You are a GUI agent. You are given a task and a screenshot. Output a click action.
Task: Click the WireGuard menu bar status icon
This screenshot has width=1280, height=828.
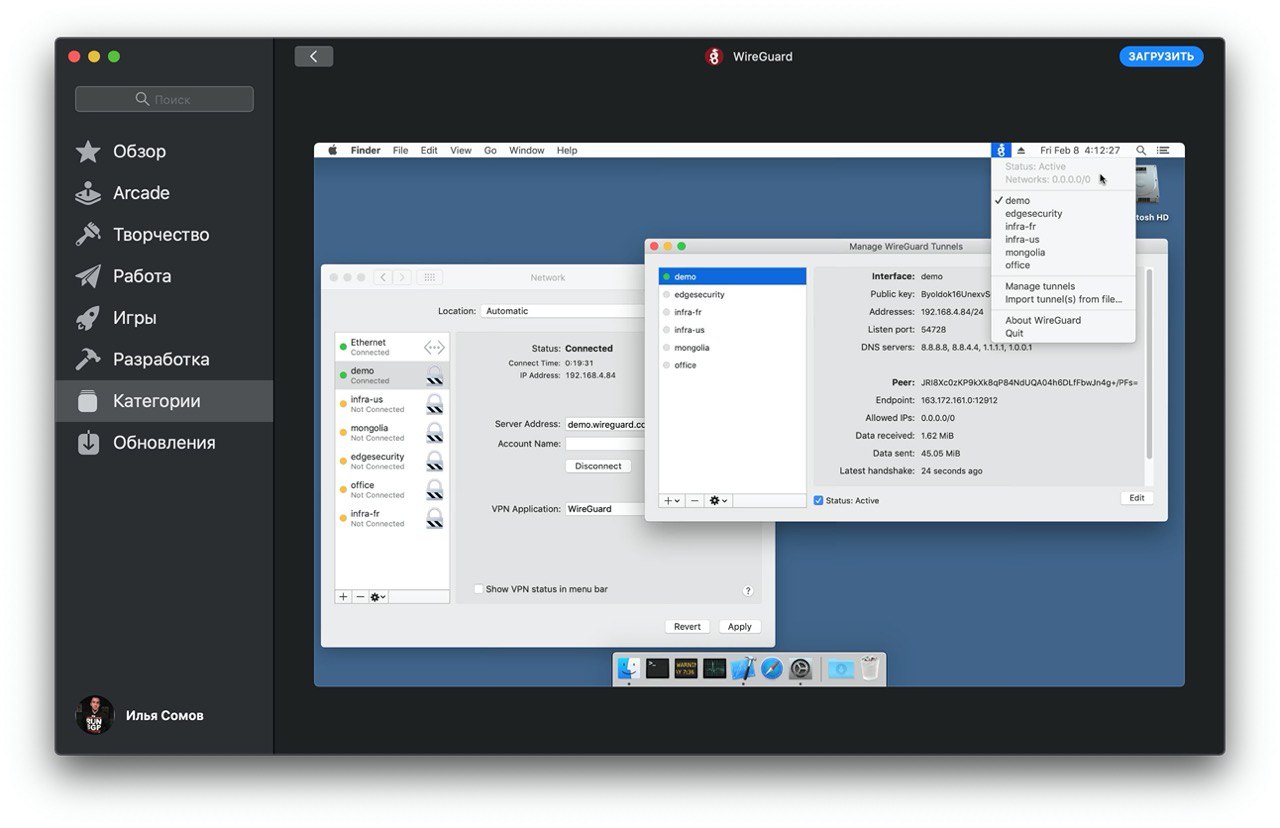point(1001,150)
